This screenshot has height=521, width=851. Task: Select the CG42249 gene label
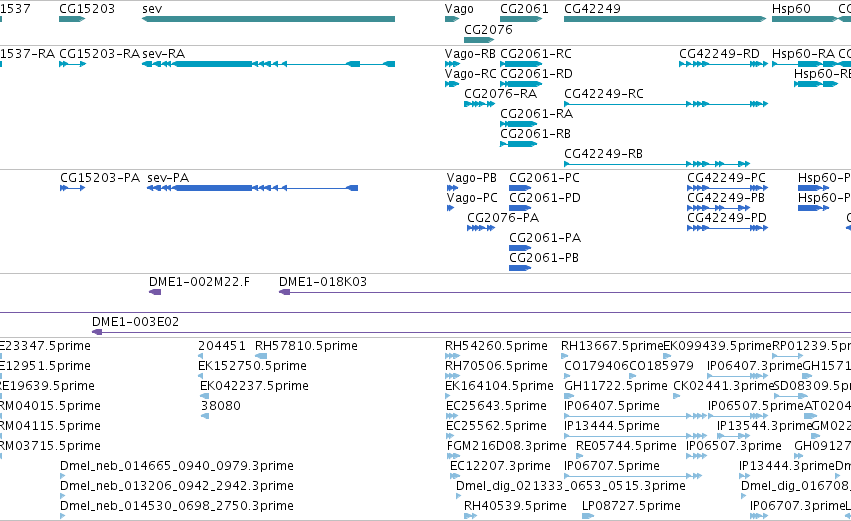tap(592, 9)
